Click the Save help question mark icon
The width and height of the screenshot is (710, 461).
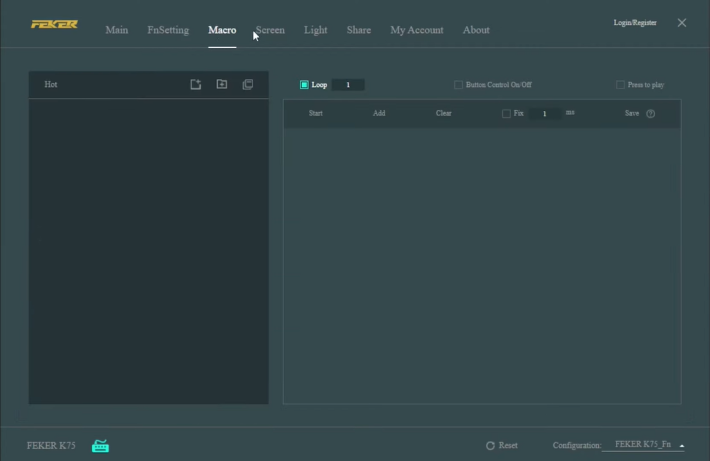pos(651,114)
